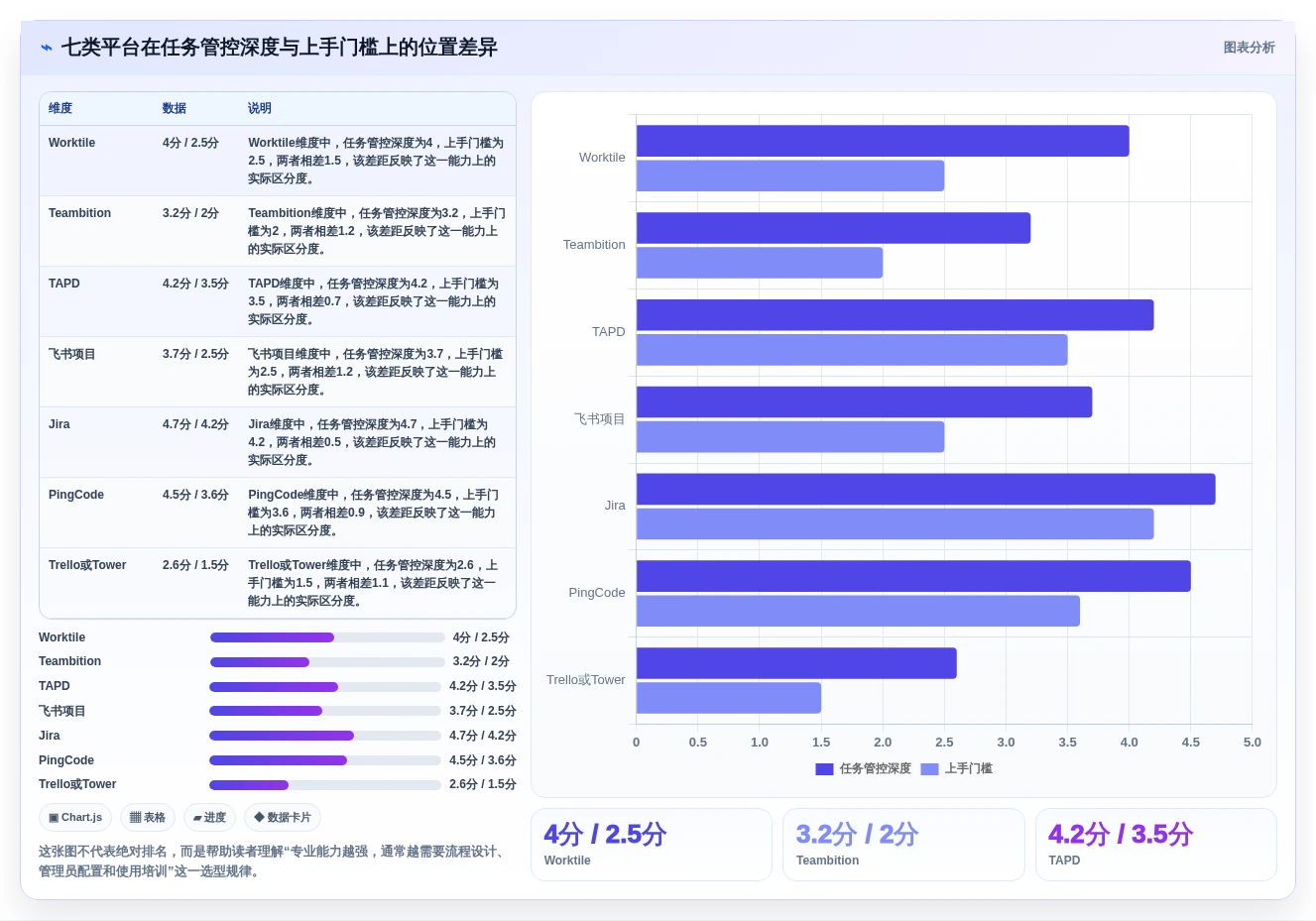Click the Jira table row name
The image size is (1316, 921).
(60, 424)
